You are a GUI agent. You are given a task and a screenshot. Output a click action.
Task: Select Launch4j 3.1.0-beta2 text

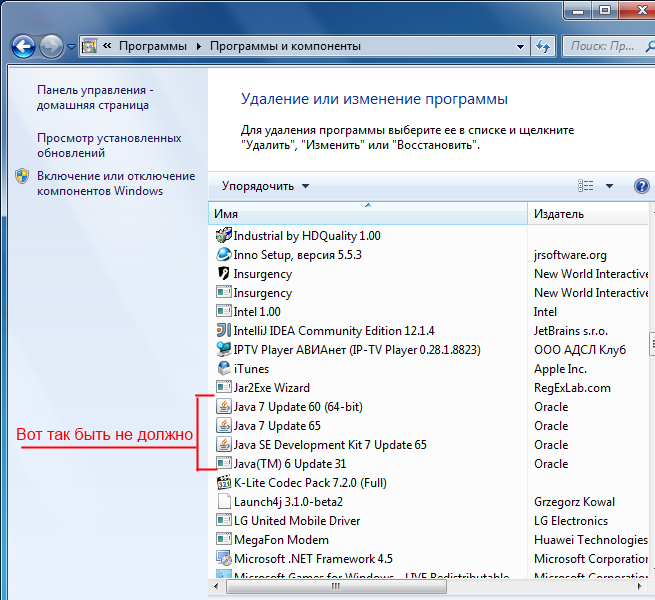[x=288, y=502]
